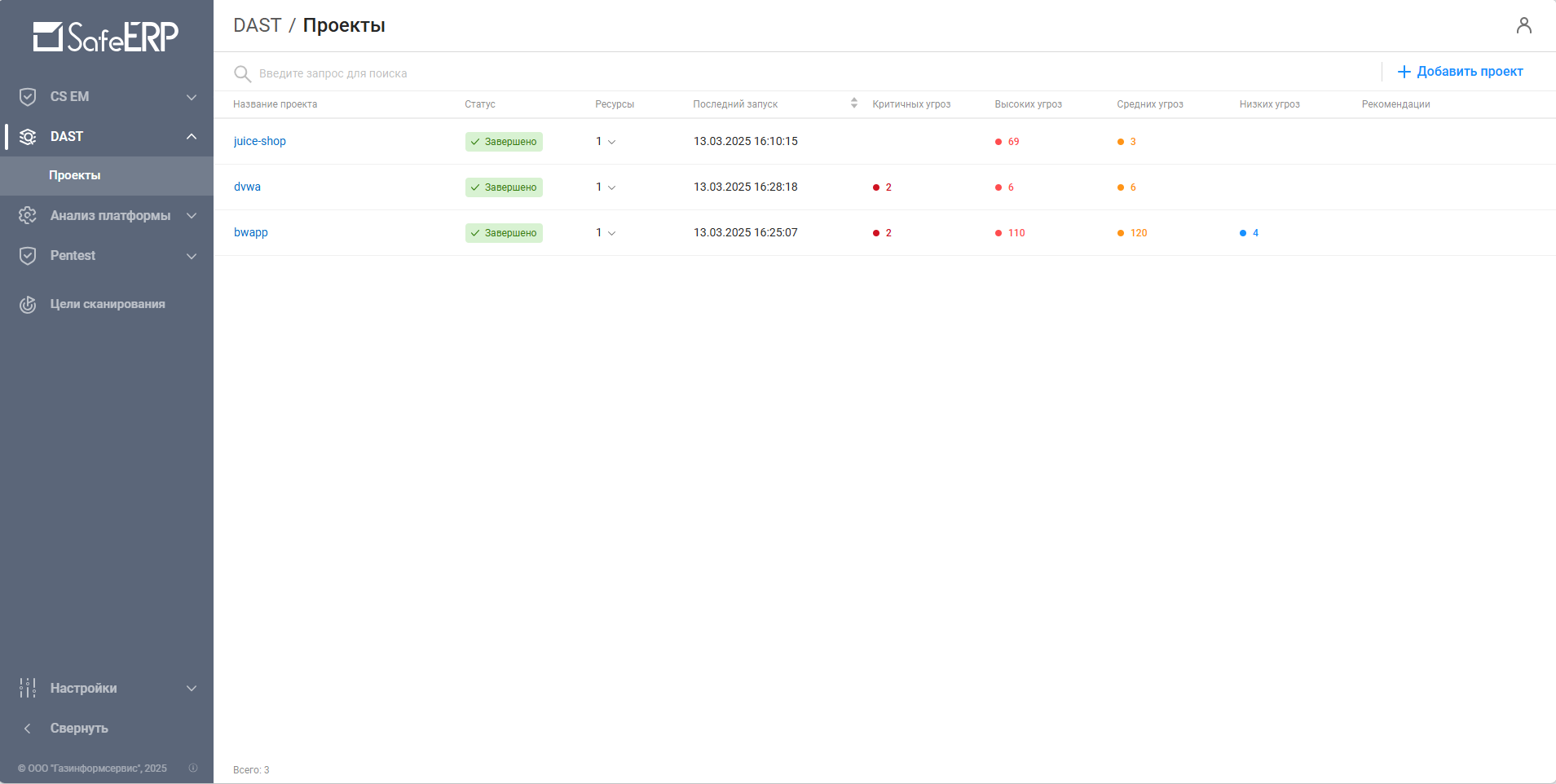Collapse sidebar with Свернуть

pos(79,729)
